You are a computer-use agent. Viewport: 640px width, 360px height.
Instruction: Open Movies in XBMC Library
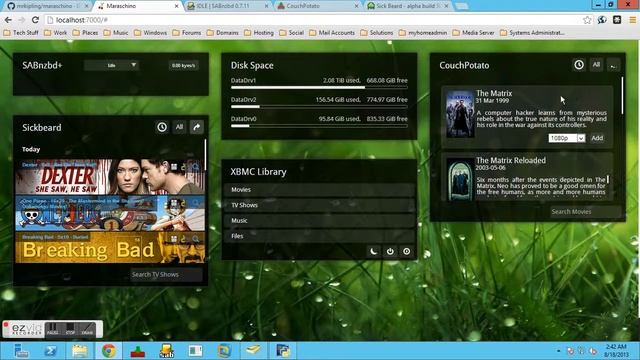319,190
